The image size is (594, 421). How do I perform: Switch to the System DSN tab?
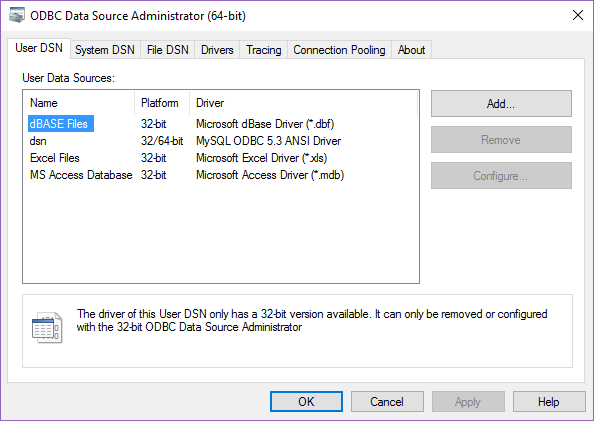105,50
